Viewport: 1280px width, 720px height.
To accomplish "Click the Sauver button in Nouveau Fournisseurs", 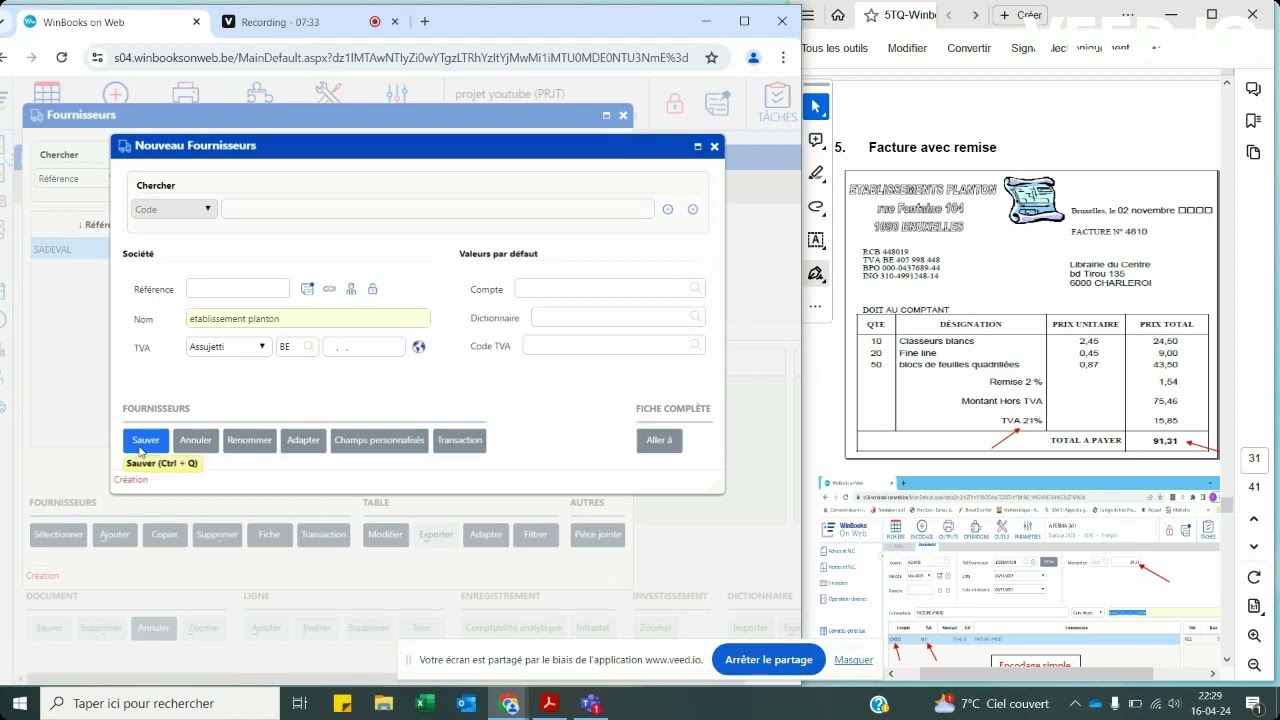I will 145,440.
